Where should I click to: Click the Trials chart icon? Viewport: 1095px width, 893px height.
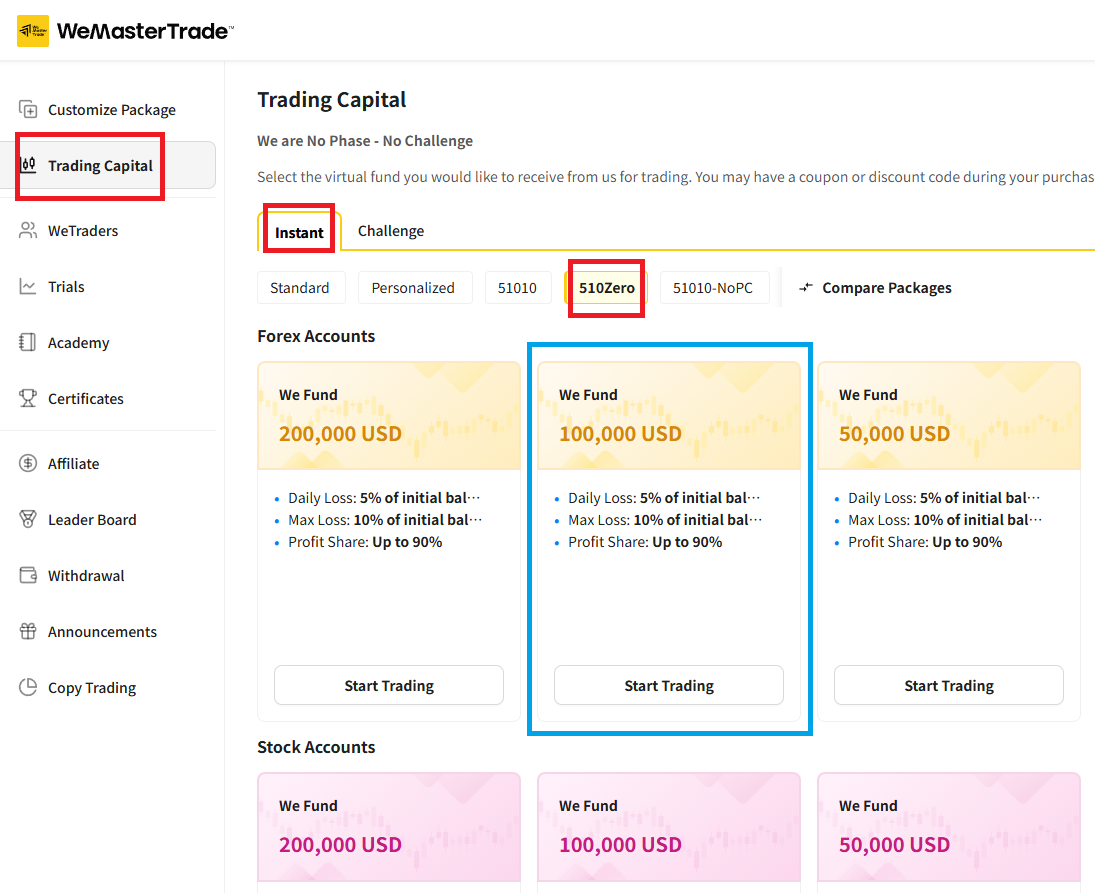click(x=28, y=286)
